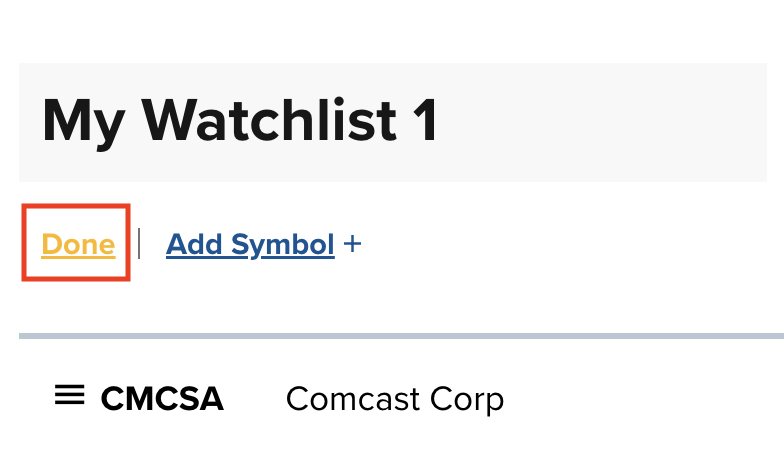Tap the hamburger icon left of CMCSA
This screenshot has height=470, width=784.
(70, 394)
